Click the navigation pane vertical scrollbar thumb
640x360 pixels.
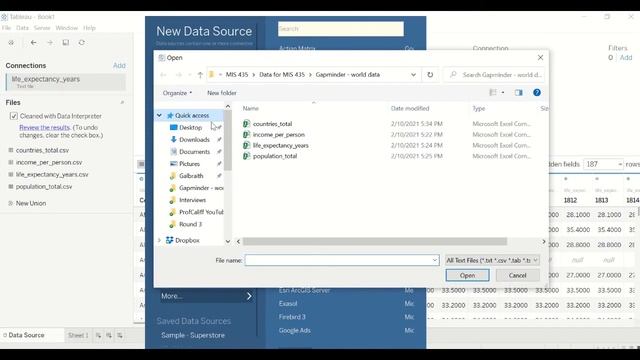point(228,141)
